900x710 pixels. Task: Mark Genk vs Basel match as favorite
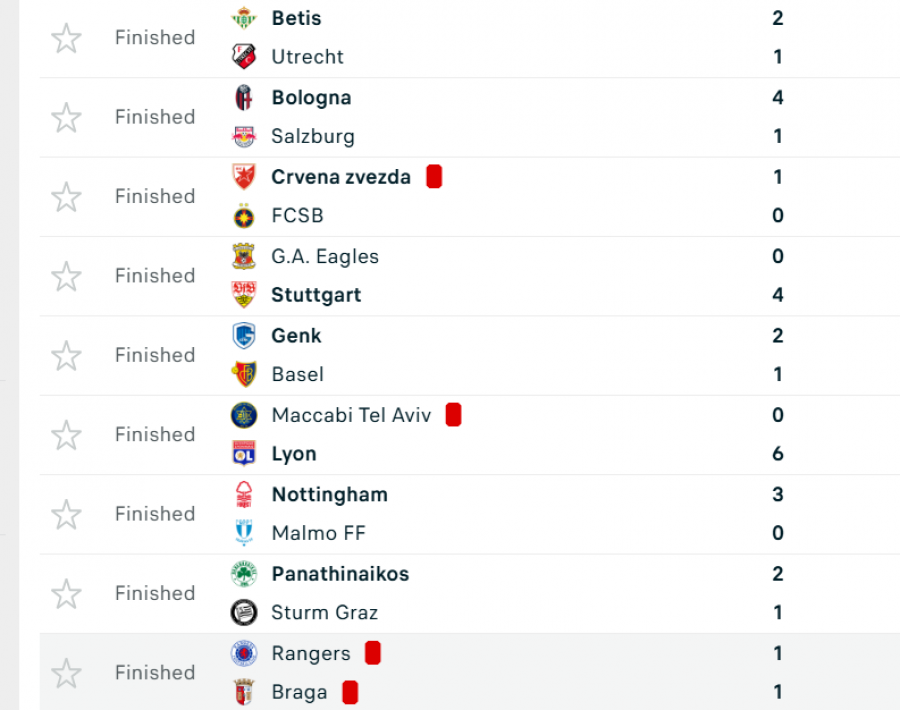click(x=66, y=355)
